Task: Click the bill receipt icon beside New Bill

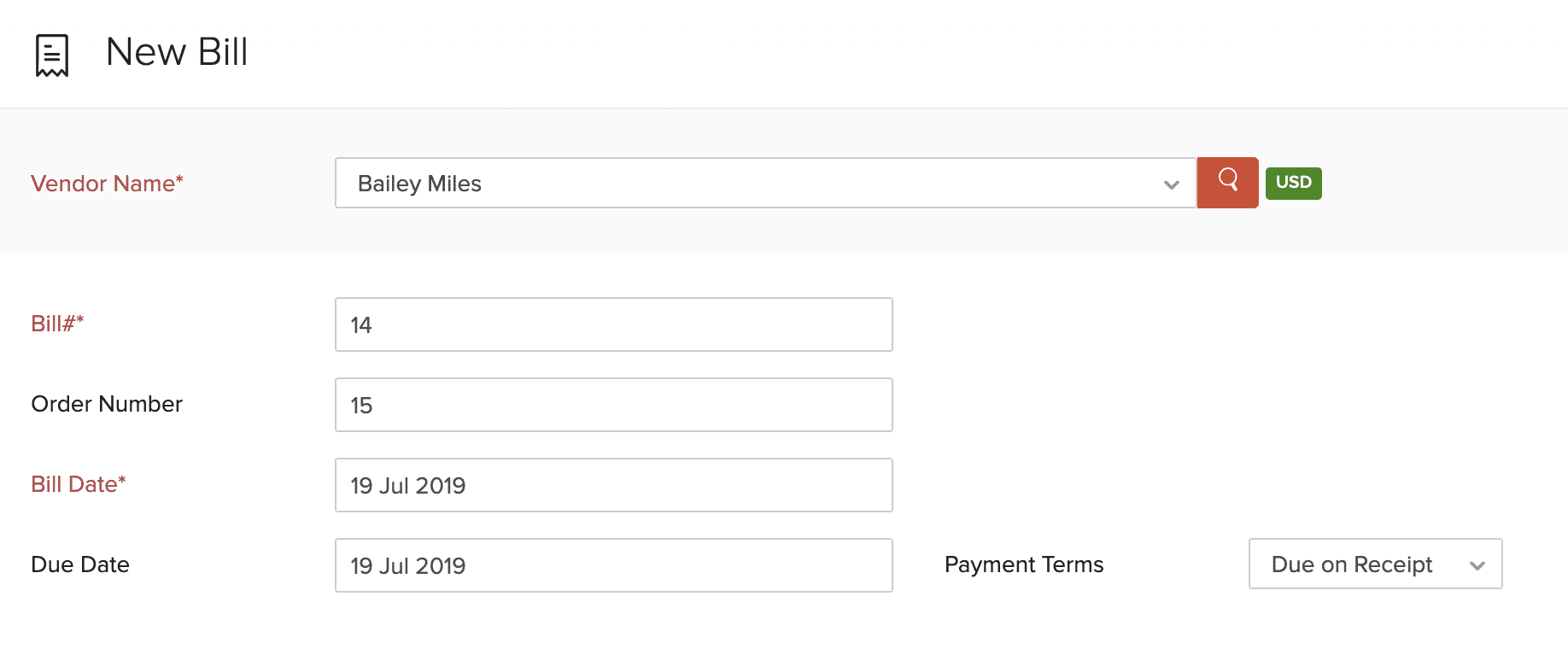Action: coord(52,56)
